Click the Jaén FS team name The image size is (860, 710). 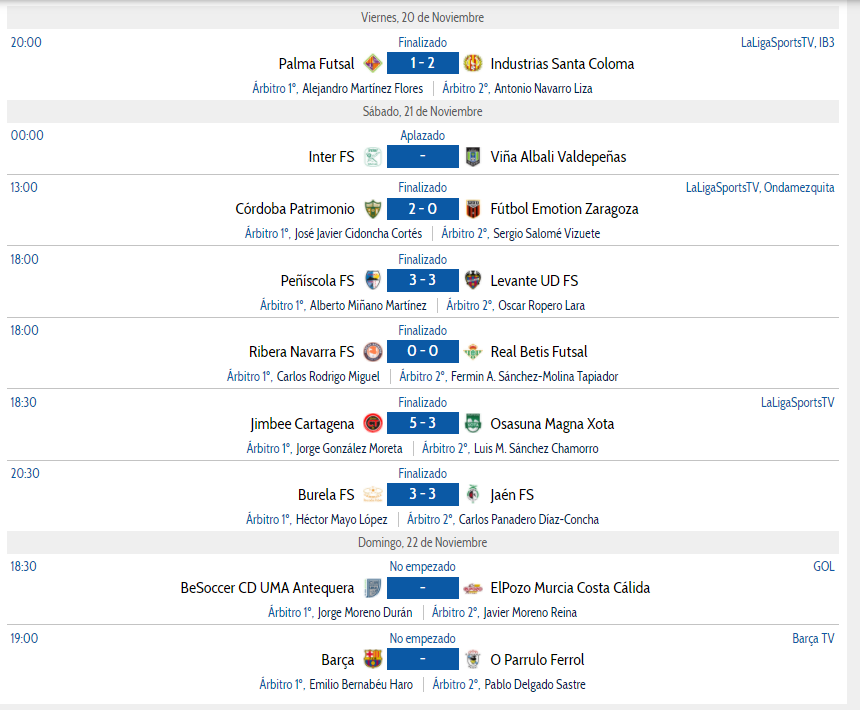click(512, 495)
